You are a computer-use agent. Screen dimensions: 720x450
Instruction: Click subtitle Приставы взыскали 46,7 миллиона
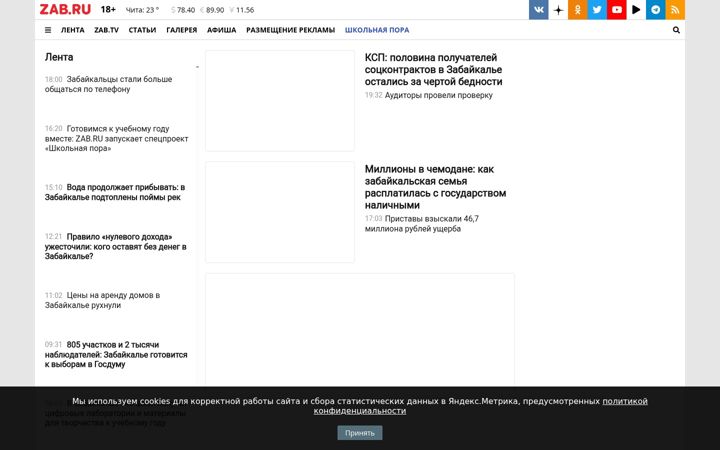tap(422, 224)
